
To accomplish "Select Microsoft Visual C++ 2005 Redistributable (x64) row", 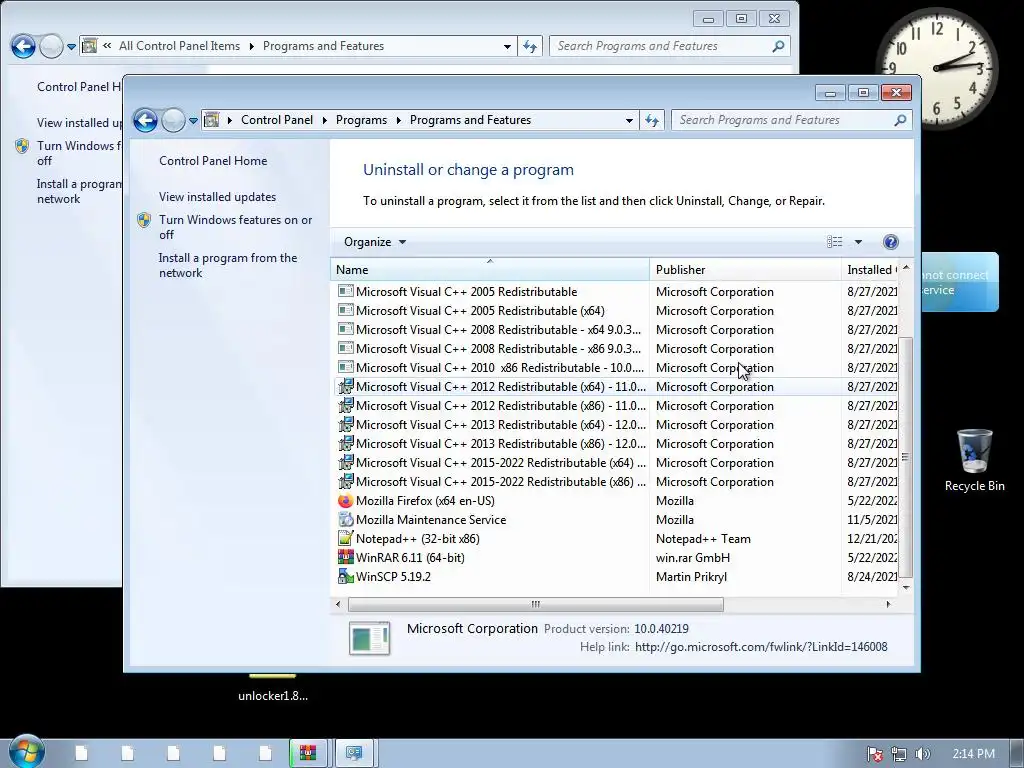I will 615,311.
